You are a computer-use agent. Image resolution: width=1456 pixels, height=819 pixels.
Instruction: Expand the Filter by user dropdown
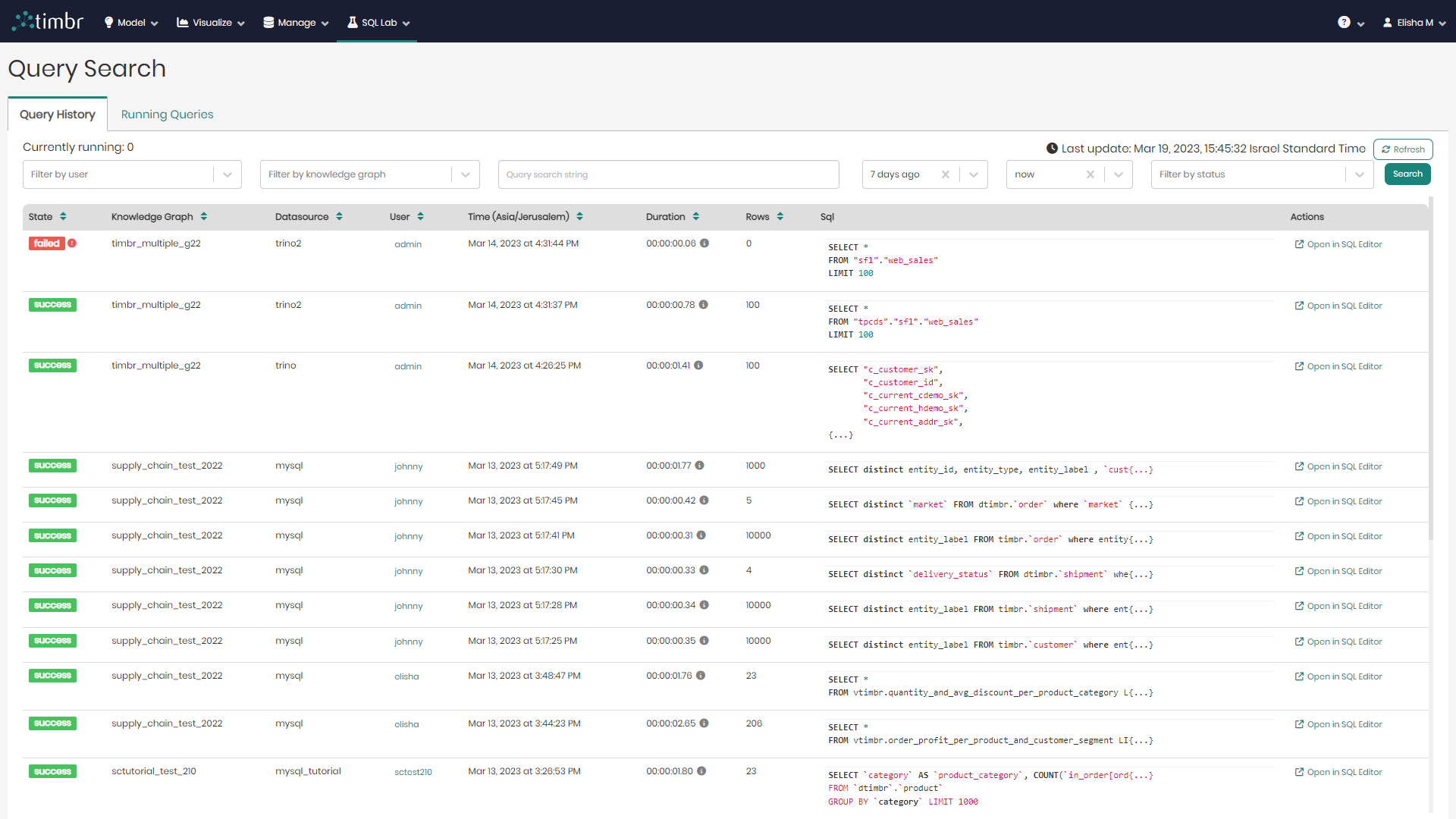[x=227, y=174]
